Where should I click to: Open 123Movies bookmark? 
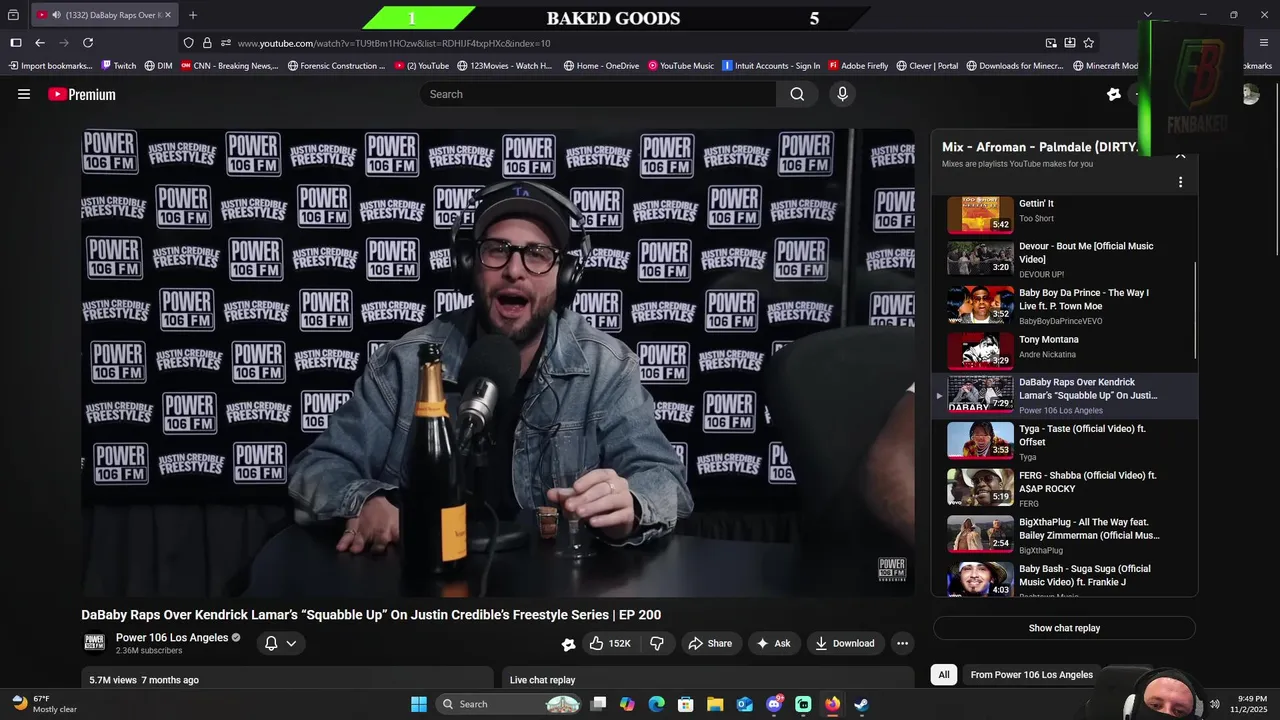click(505, 66)
